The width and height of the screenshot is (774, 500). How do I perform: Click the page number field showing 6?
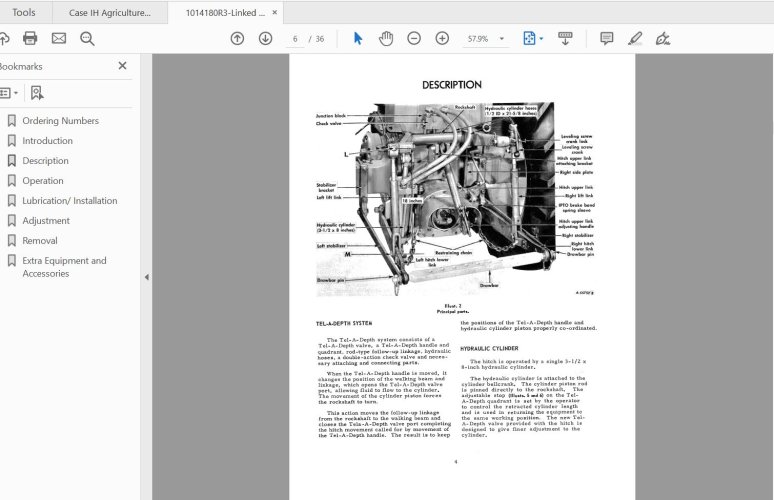click(x=295, y=39)
